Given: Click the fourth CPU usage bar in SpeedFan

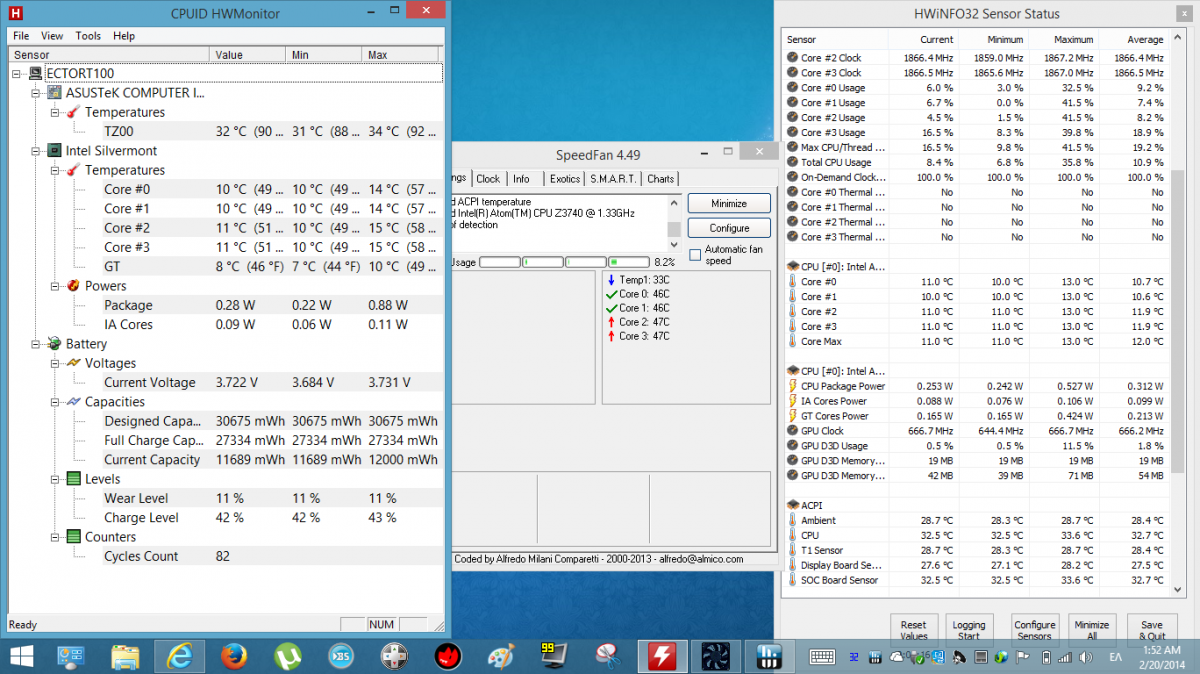Looking at the screenshot, I should coord(628,262).
